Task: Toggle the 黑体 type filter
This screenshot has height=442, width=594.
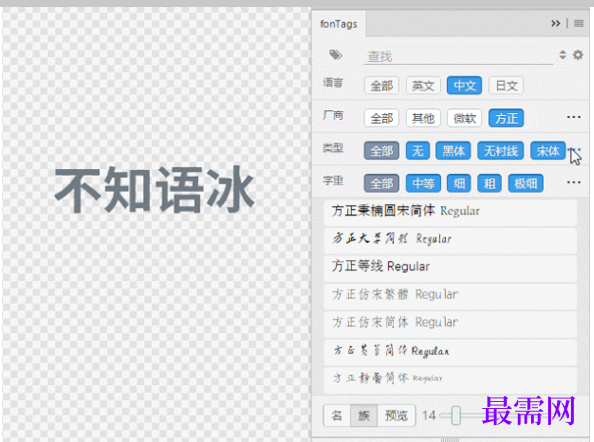Action: coord(453,151)
